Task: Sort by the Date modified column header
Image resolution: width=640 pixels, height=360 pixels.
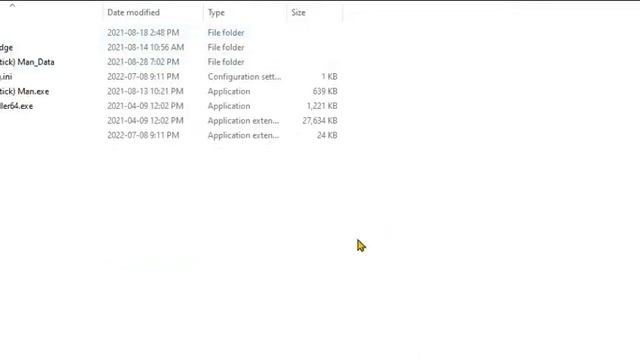Action: click(133, 13)
